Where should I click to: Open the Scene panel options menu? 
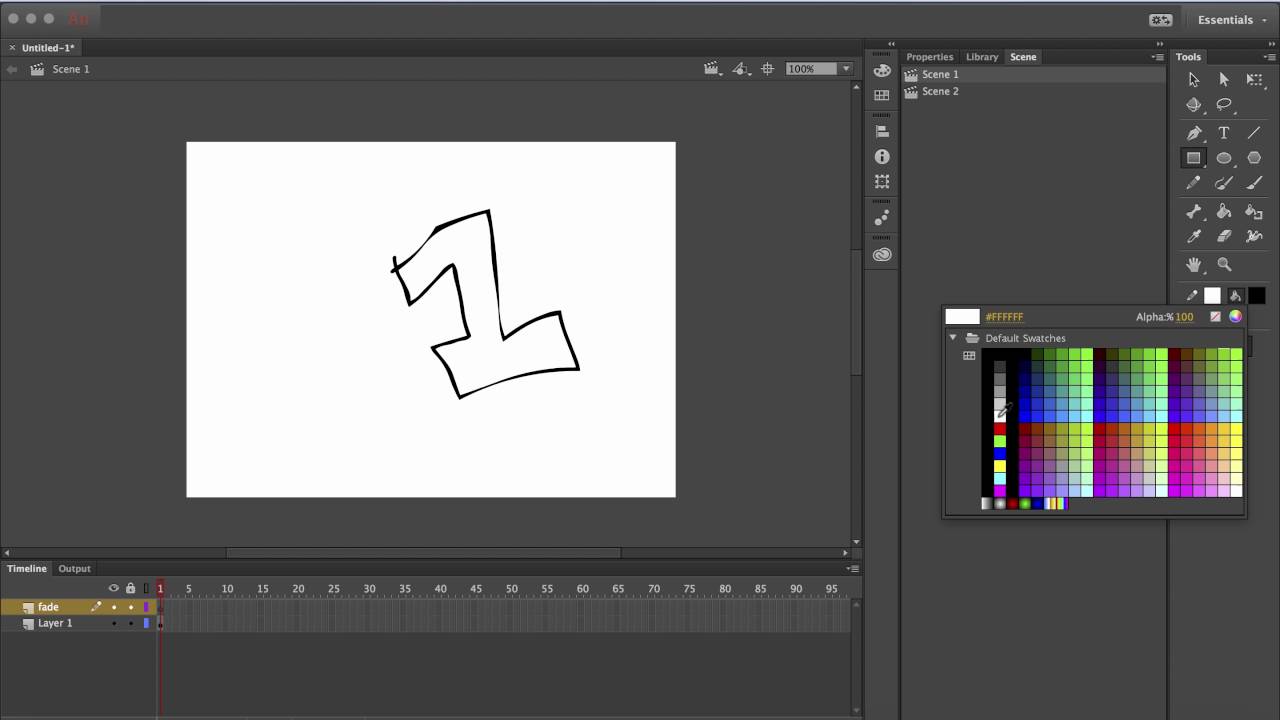(1158, 57)
